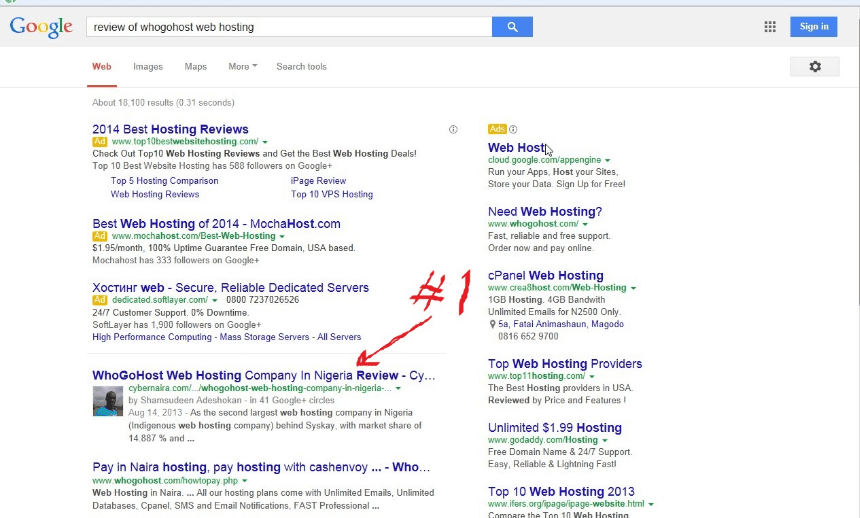Screen dimensions: 860x518
Task: Click the author thumbnail photo of Shamsudeen
Action: click(x=108, y=403)
